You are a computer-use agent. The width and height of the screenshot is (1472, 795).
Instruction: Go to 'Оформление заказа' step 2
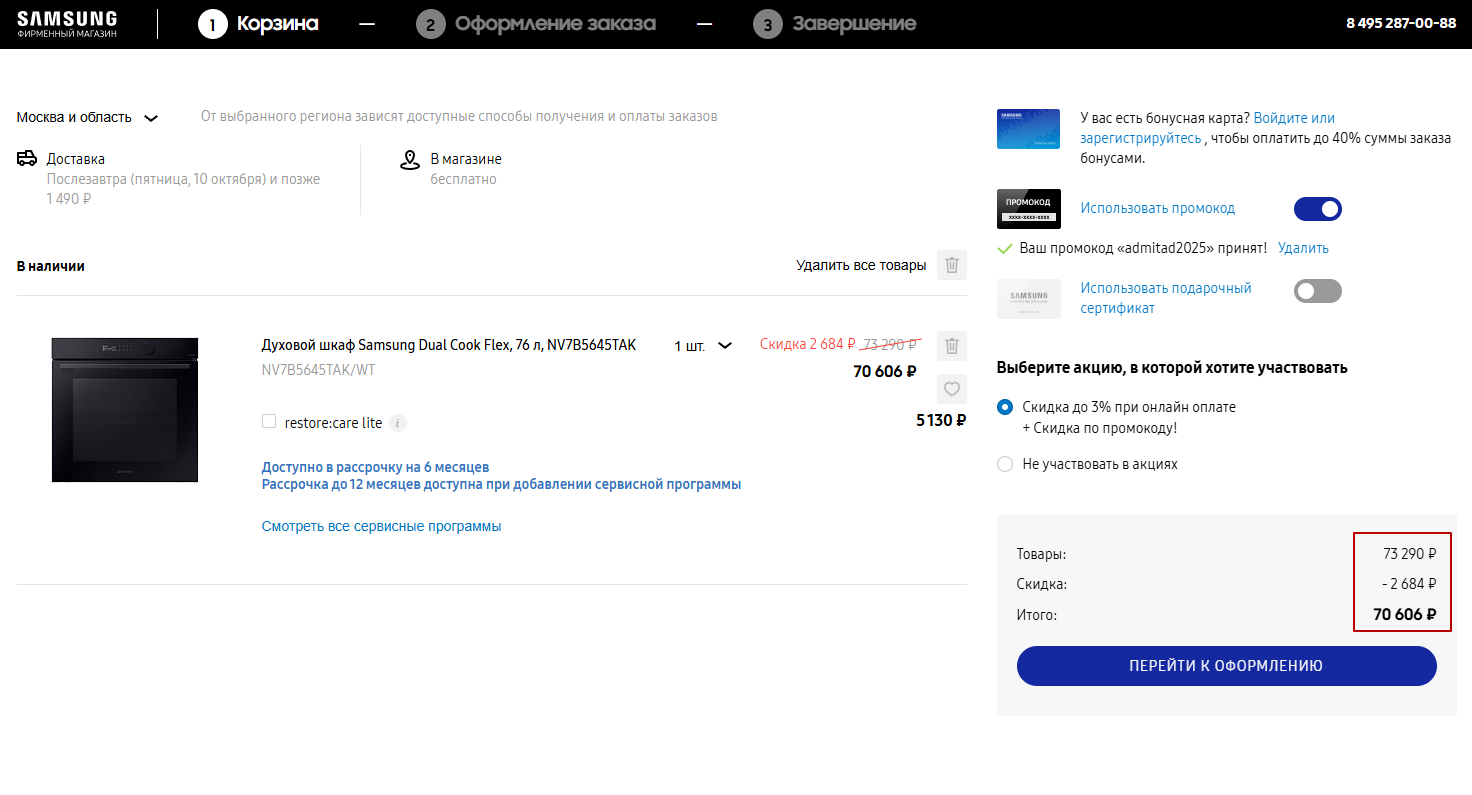[537, 24]
